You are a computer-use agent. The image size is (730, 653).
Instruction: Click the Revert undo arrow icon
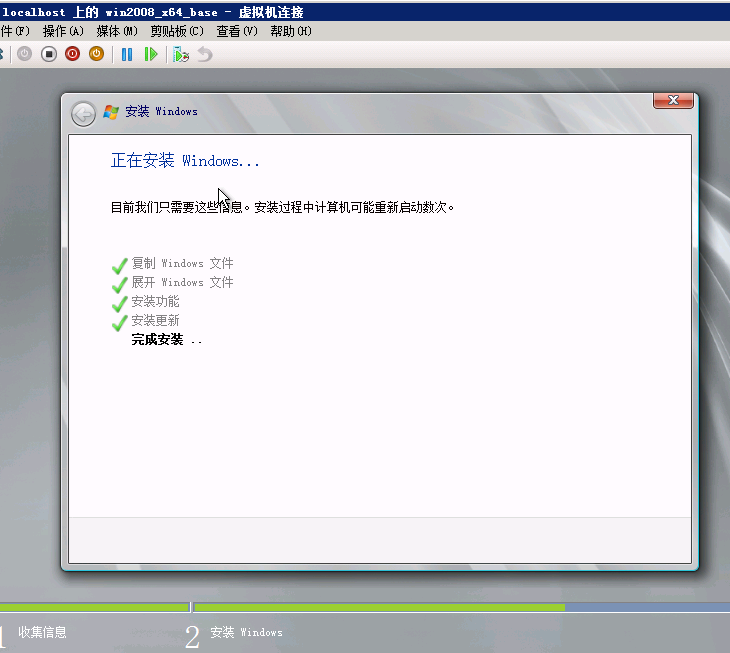click(205, 54)
